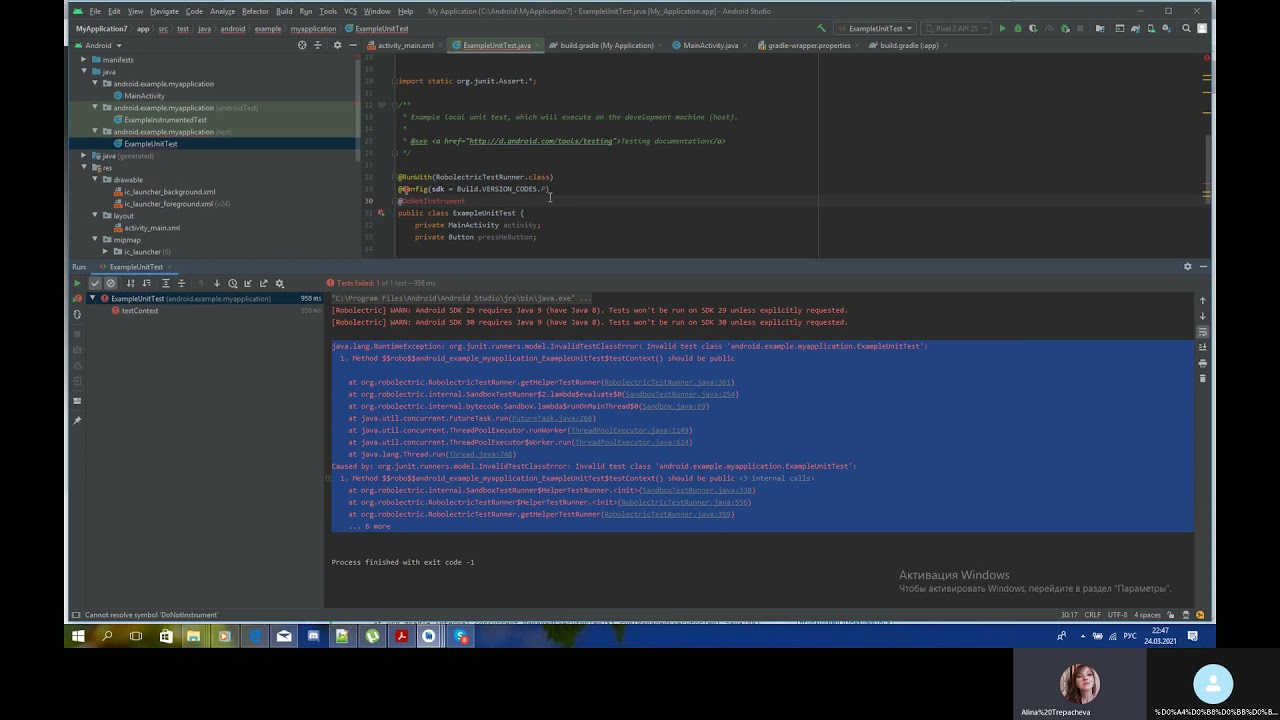The image size is (1280, 720).
Task: Open the Search Everywhere magnifier icon
Action: 1187,29
